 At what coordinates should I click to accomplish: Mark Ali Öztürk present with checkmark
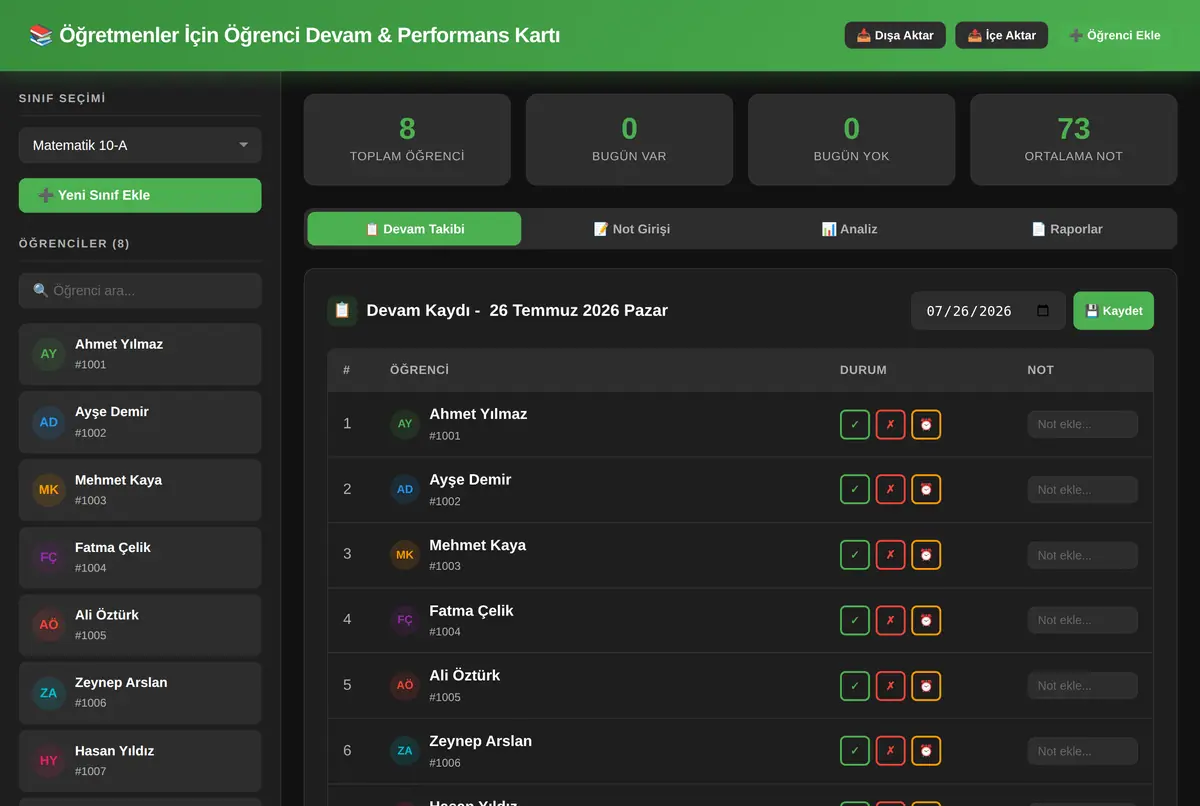[x=855, y=686]
